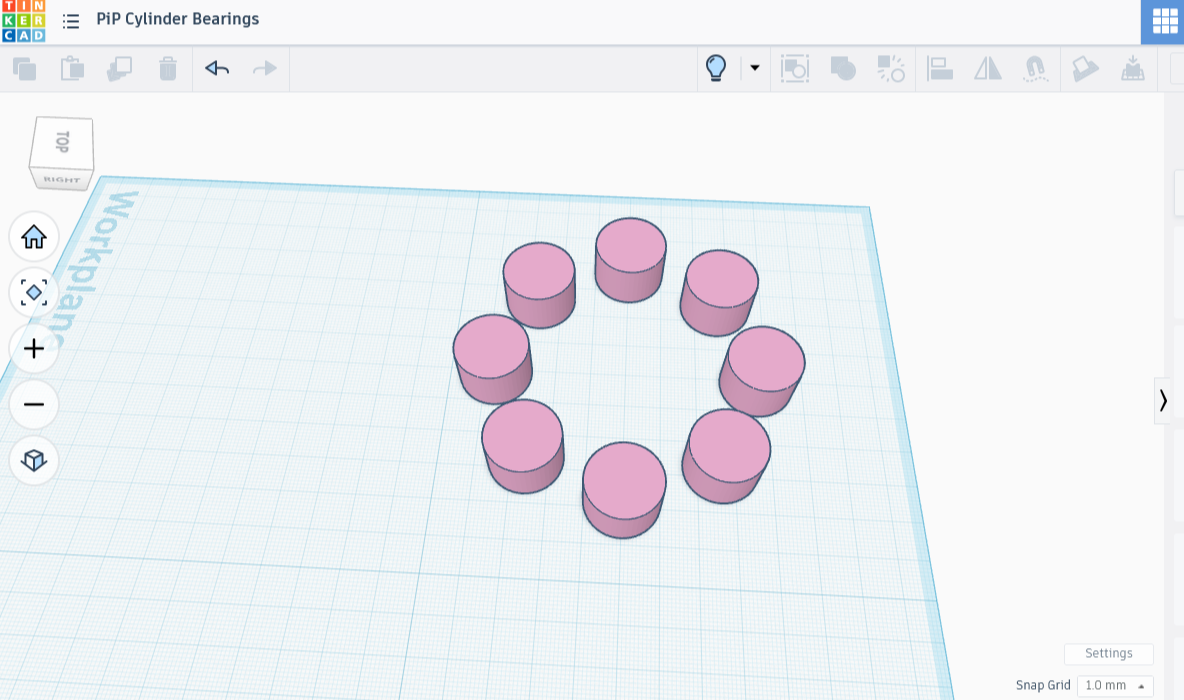
Task: Redo the last action
Action: [x=264, y=69]
